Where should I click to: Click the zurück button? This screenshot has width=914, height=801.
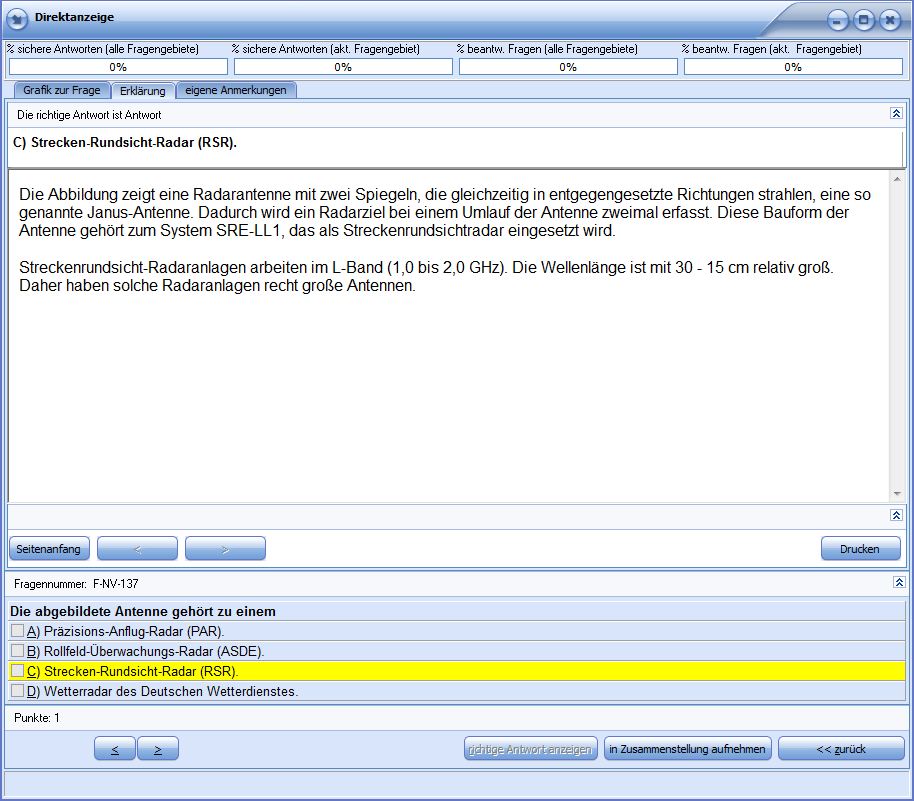coord(841,749)
